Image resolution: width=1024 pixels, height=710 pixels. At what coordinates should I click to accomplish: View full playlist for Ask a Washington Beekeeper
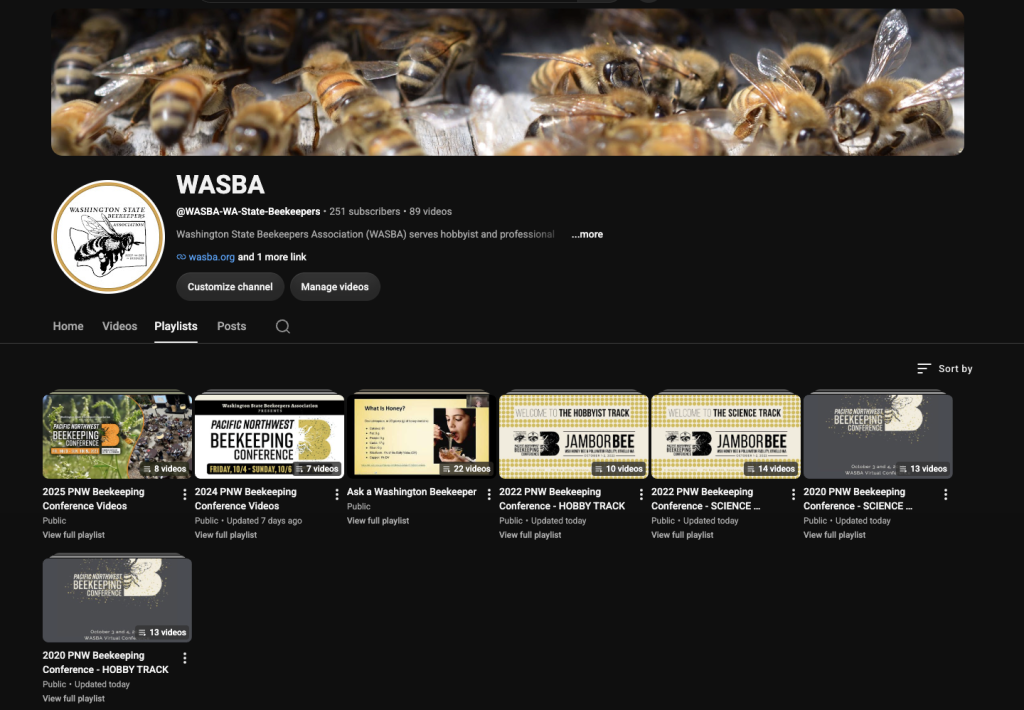pyautogui.click(x=378, y=521)
